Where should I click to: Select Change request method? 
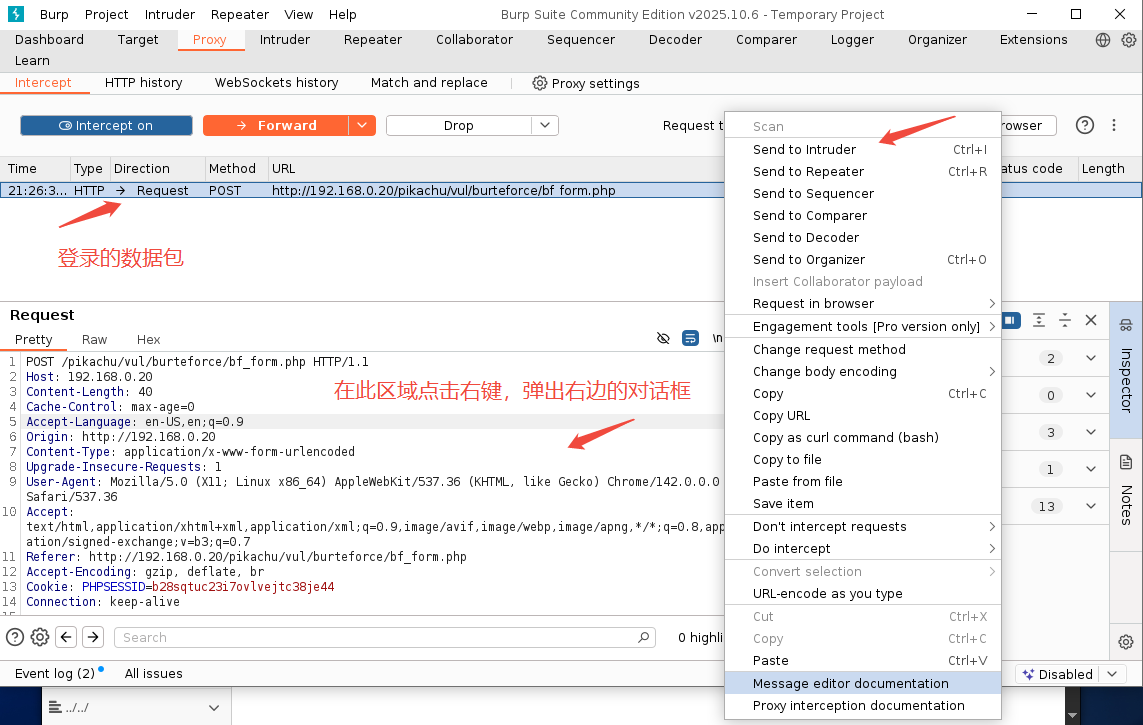[863, 350]
